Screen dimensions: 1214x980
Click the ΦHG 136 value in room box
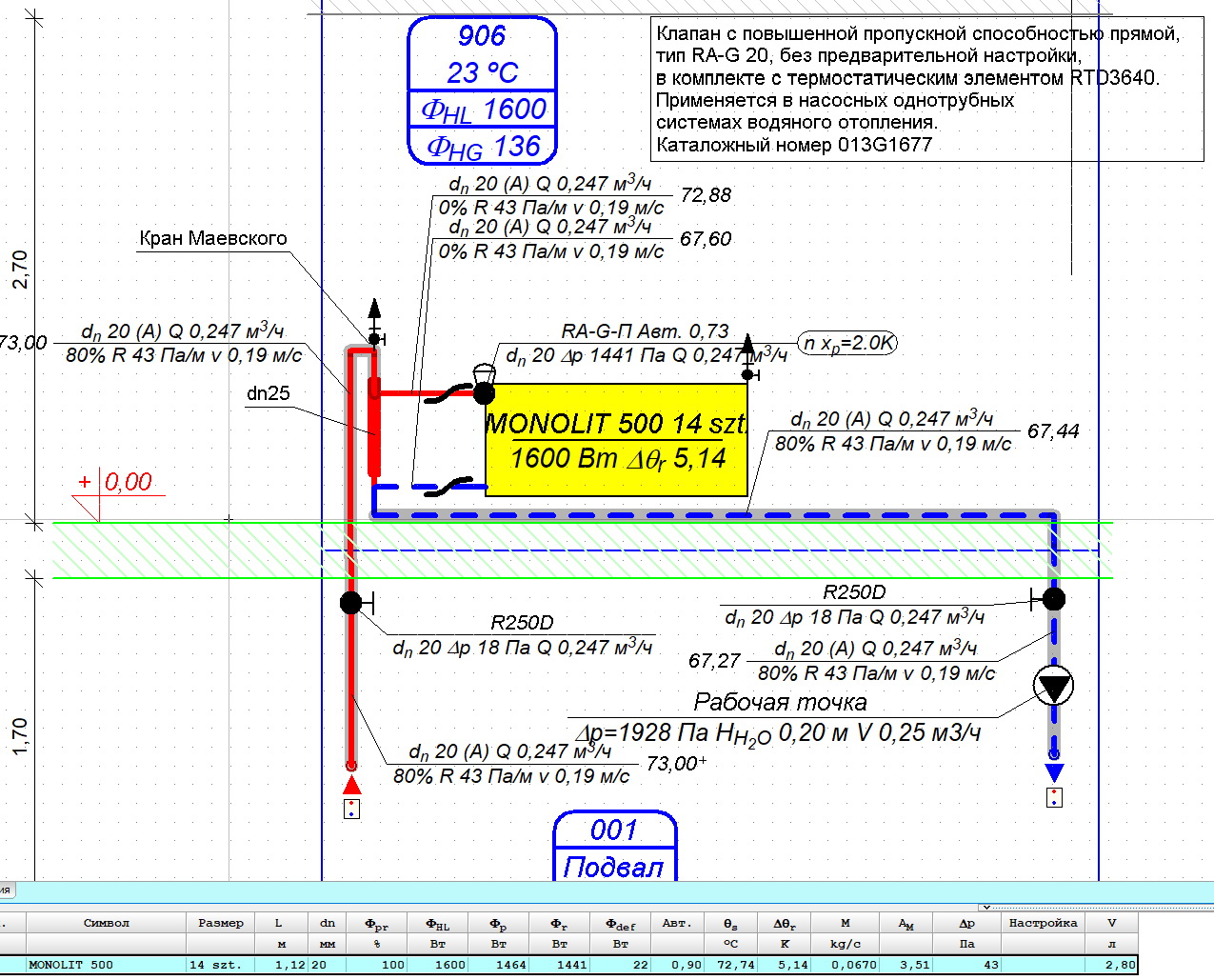[483, 147]
